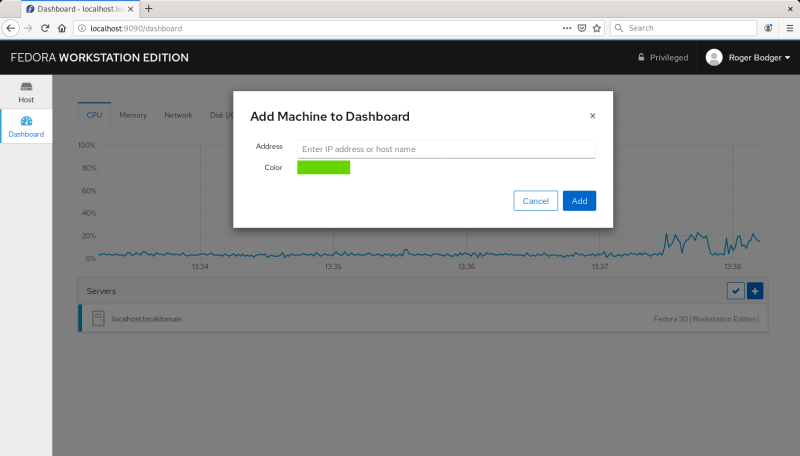The image size is (800, 456).
Task: Show site information icon in address bar
Action: coord(82,28)
